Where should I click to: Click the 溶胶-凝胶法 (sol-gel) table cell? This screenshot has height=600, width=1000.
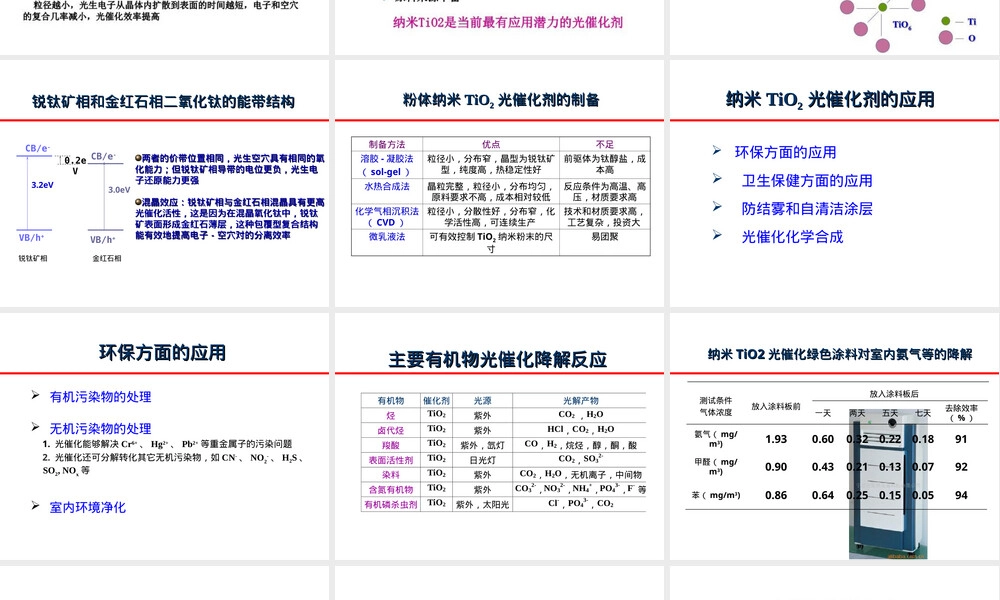tap(386, 165)
